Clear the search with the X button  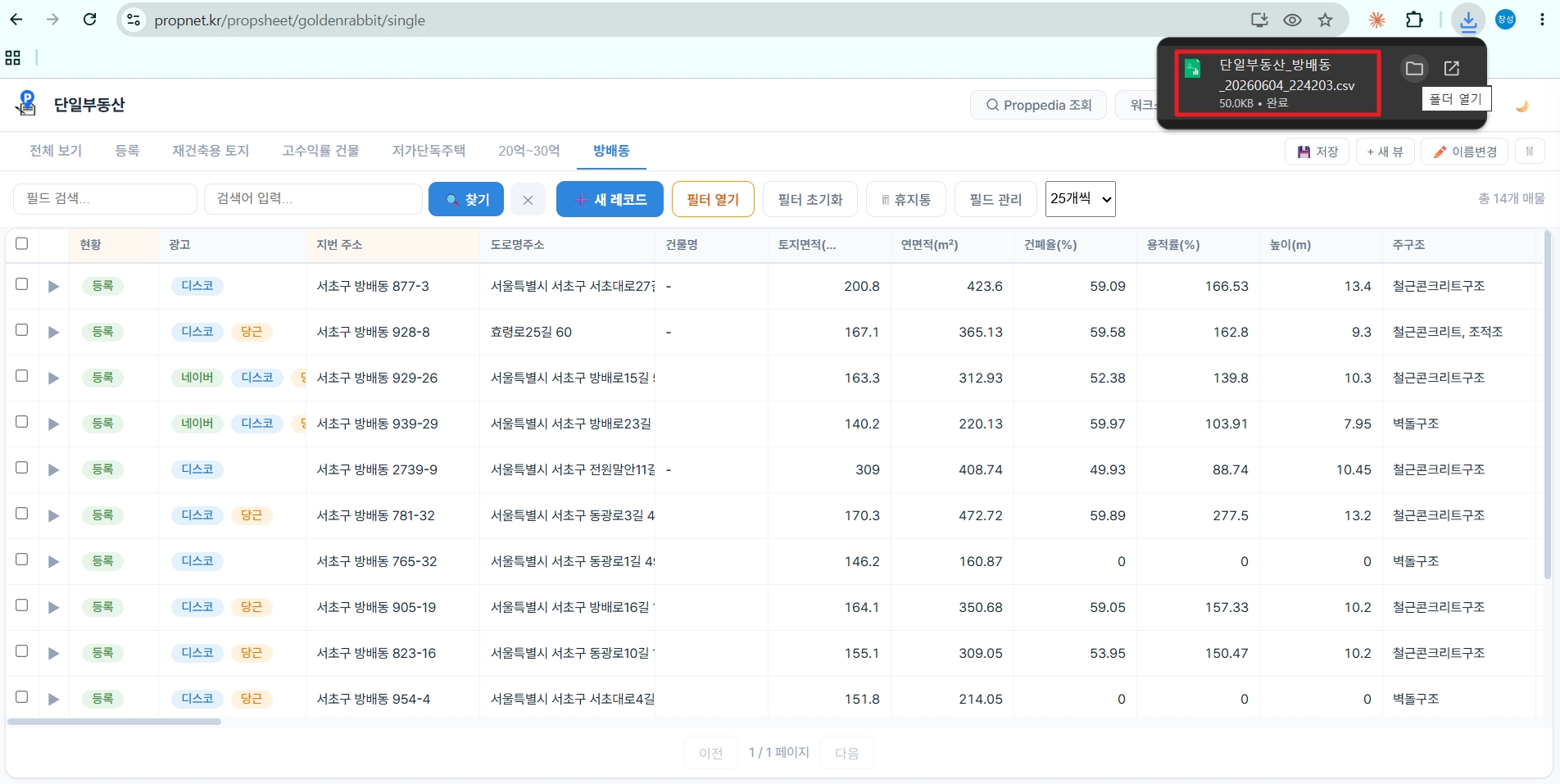(x=528, y=200)
